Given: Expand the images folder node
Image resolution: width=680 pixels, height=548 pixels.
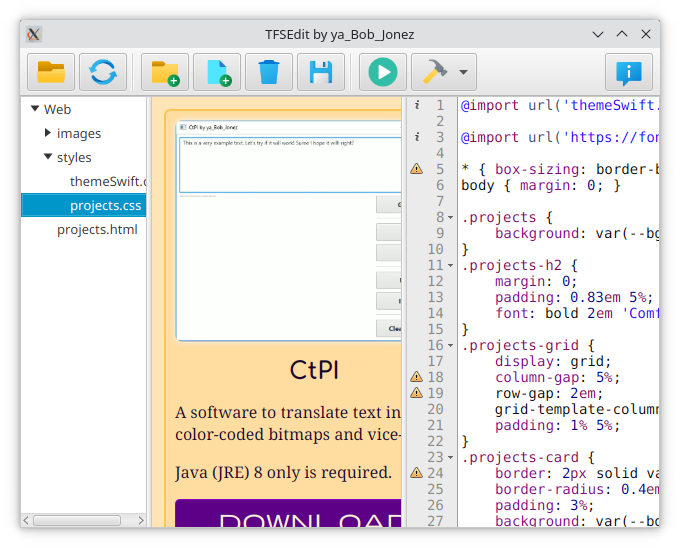Looking at the screenshot, I should click(48, 133).
